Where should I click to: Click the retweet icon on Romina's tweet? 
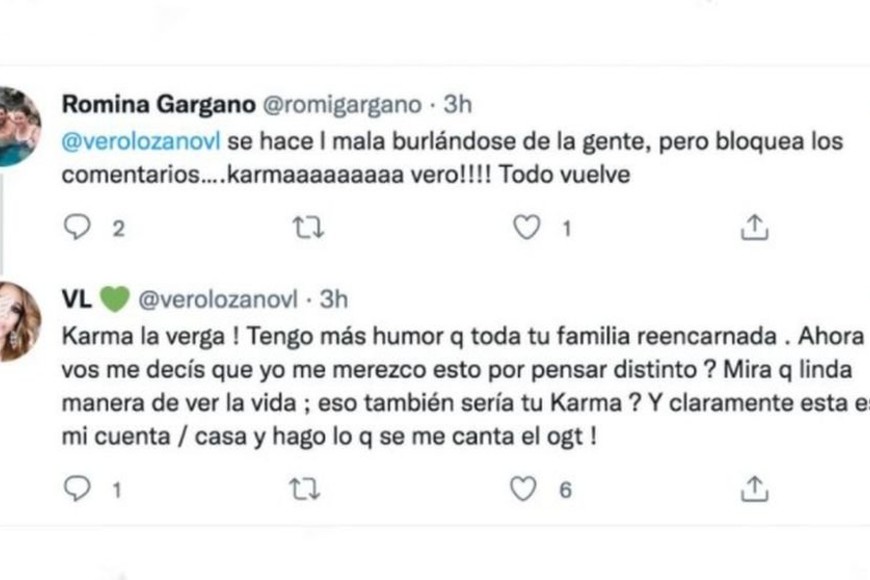pos(309,227)
